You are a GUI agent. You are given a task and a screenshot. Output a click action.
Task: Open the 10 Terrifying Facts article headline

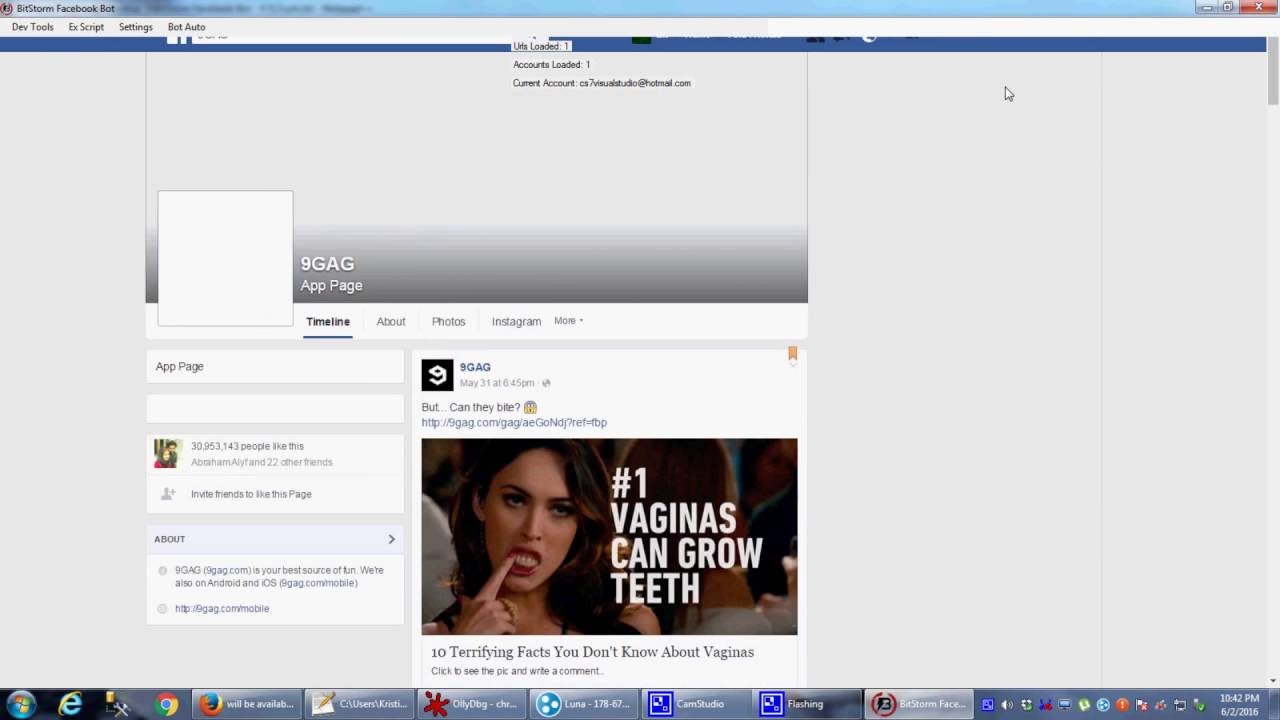click(592, 652)
